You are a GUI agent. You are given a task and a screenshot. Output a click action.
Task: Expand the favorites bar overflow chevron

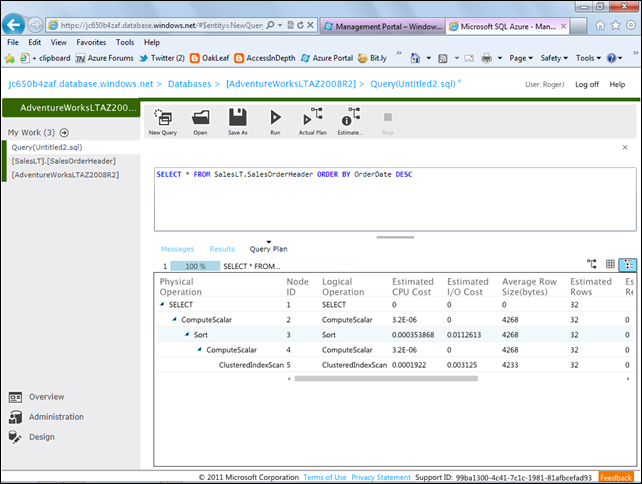tap(399, 53)
